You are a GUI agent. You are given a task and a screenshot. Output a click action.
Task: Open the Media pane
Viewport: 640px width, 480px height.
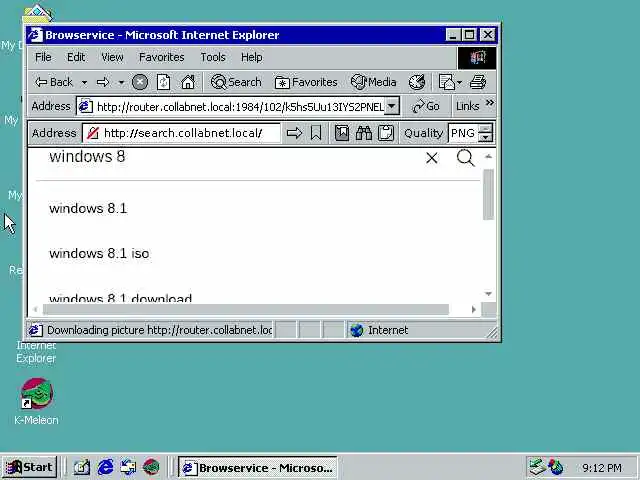[x=373, y=82]
